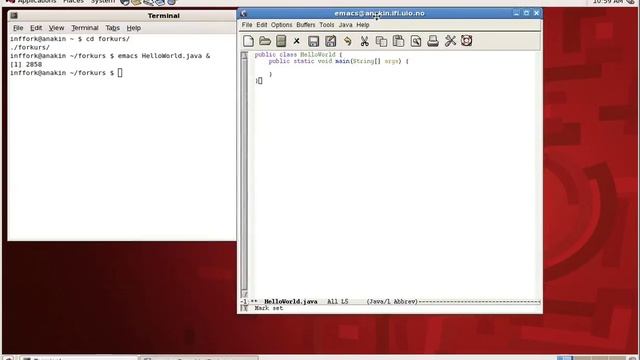Click the New file icon in Emacs toolbar

[x=248, y=41]
